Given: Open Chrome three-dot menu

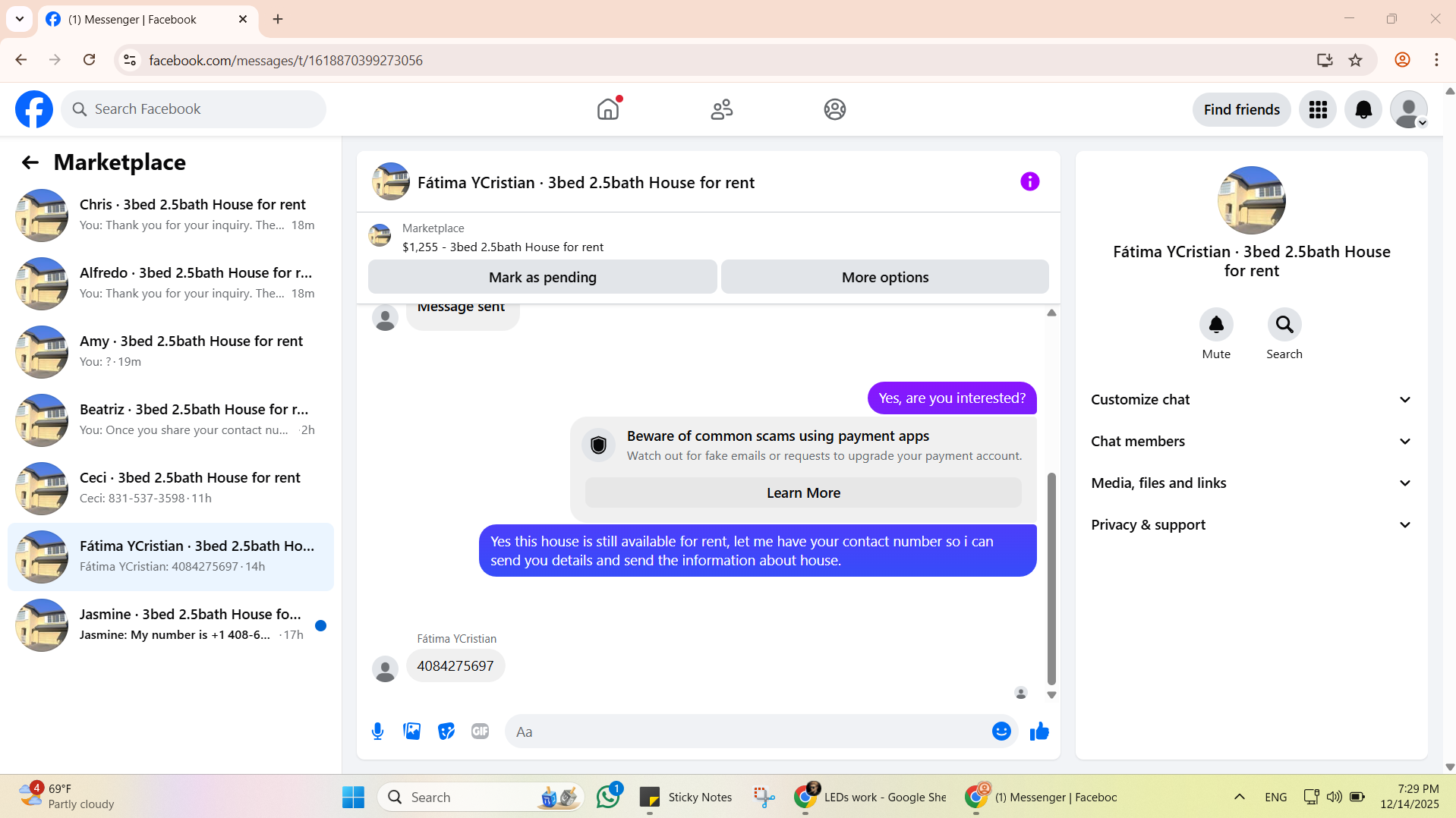Looking at the screenshot, I should point(1436,60).
